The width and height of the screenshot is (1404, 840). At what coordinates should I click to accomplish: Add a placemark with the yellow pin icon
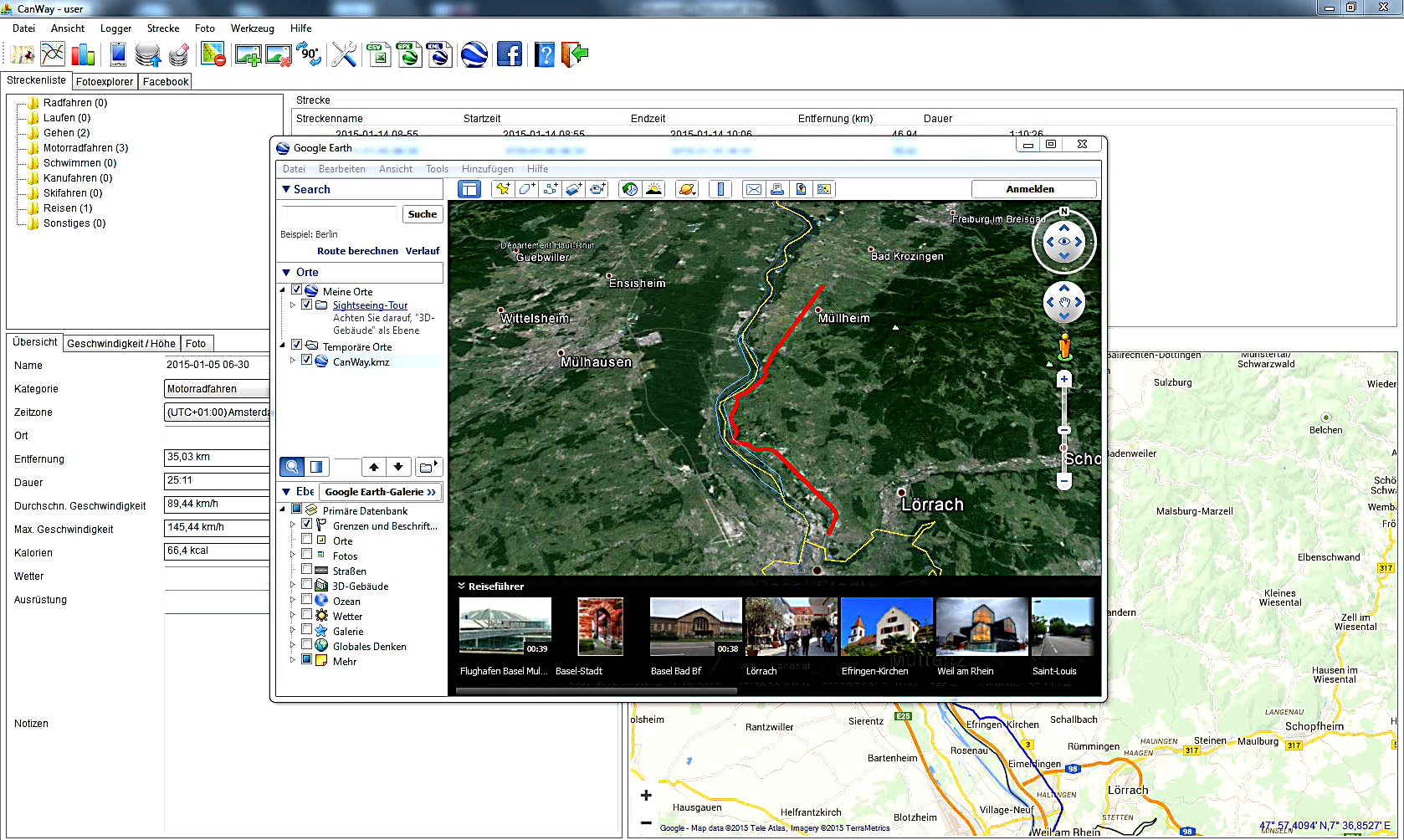502,189
